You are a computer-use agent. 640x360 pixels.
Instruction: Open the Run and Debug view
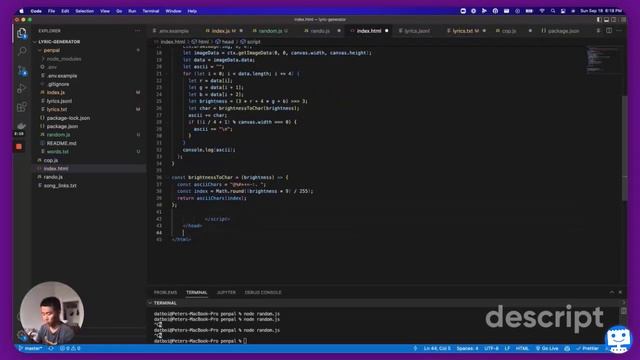coord(22,88)
